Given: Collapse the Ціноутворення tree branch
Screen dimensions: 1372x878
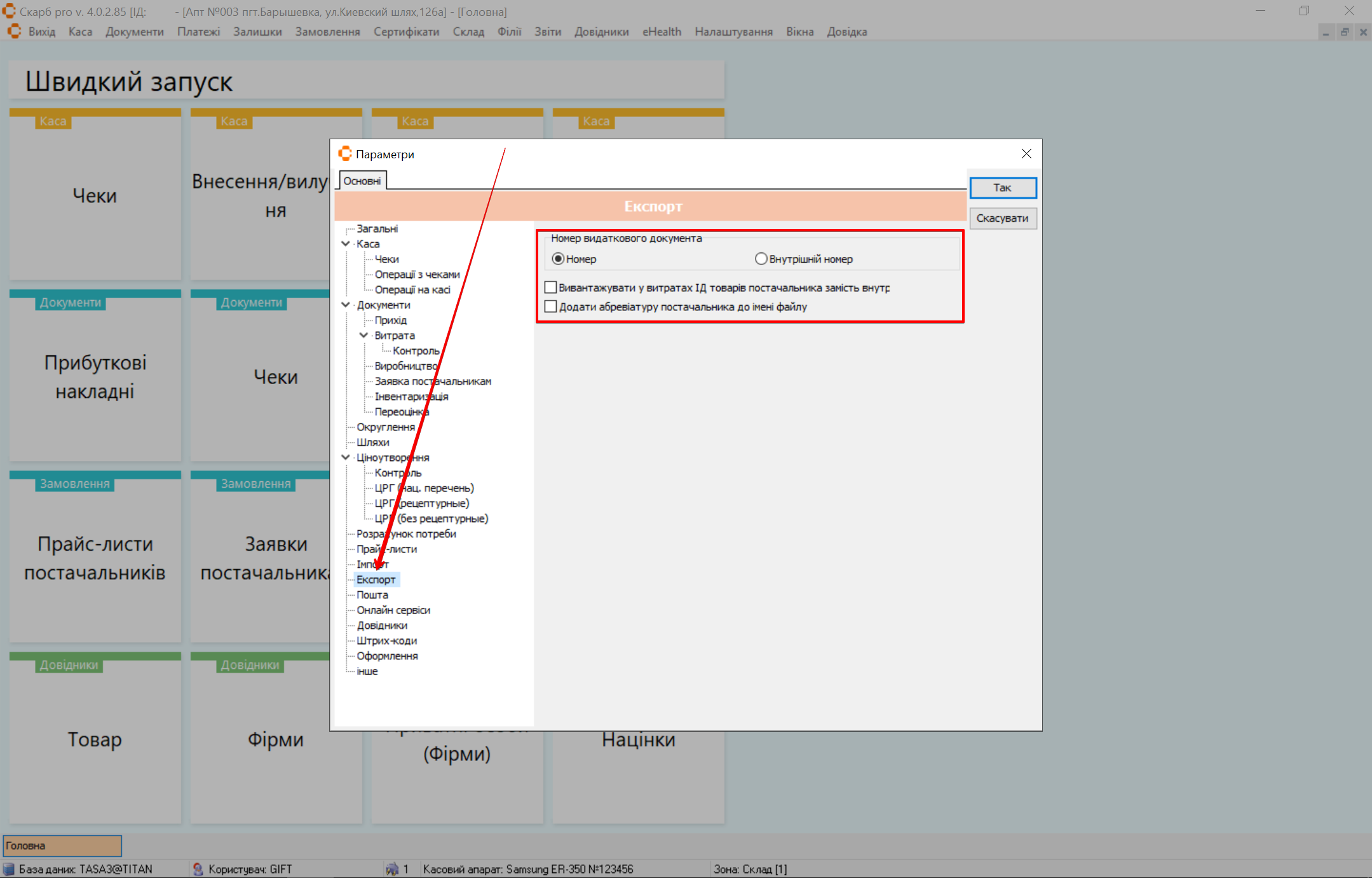Looking at the screenshot, I should coord(346,457).
